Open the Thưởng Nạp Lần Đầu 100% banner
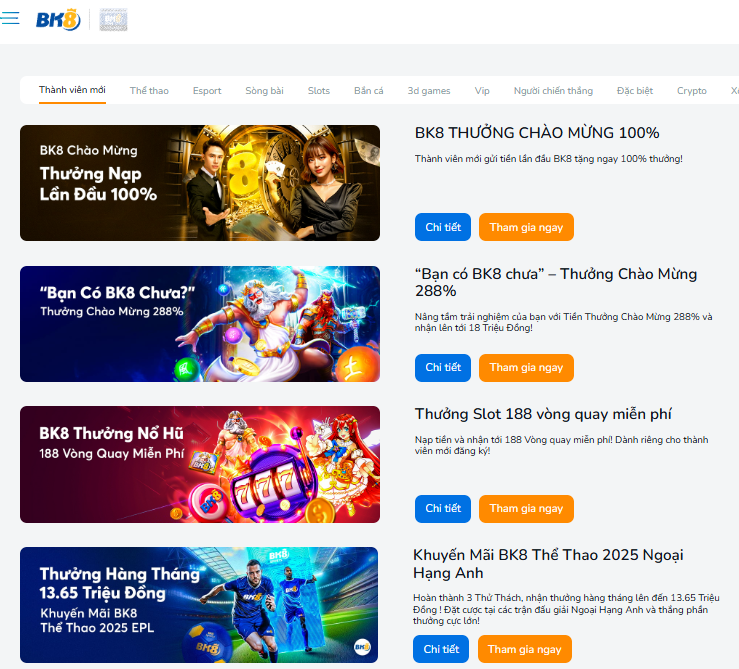Image resolution: width=739 pixels, height=669 pixels. (x=200, y=183)
